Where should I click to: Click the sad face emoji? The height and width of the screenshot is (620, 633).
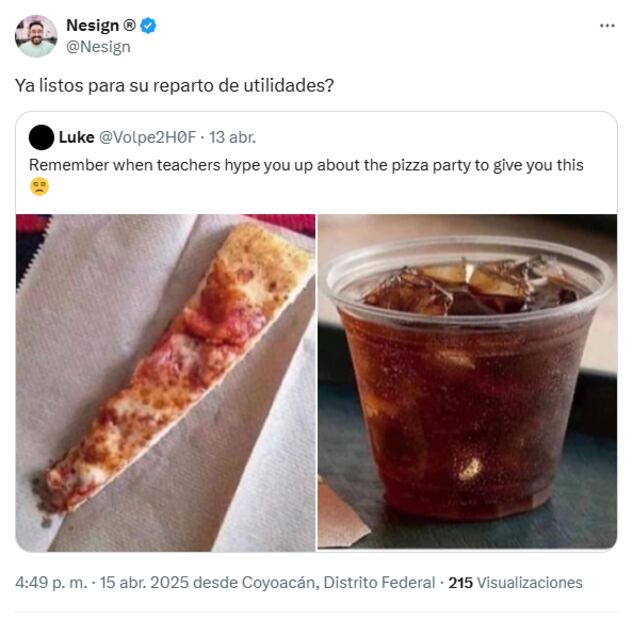(39, 186)
